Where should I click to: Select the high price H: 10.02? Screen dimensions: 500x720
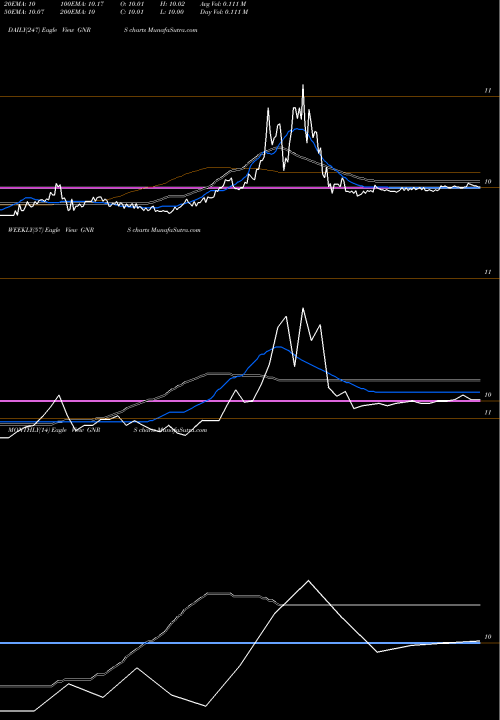[x=174, y=4]
